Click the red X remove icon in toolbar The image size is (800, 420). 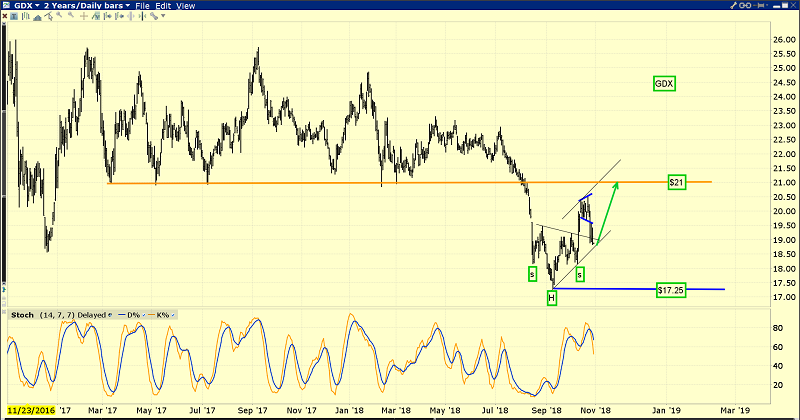(4, 16)
